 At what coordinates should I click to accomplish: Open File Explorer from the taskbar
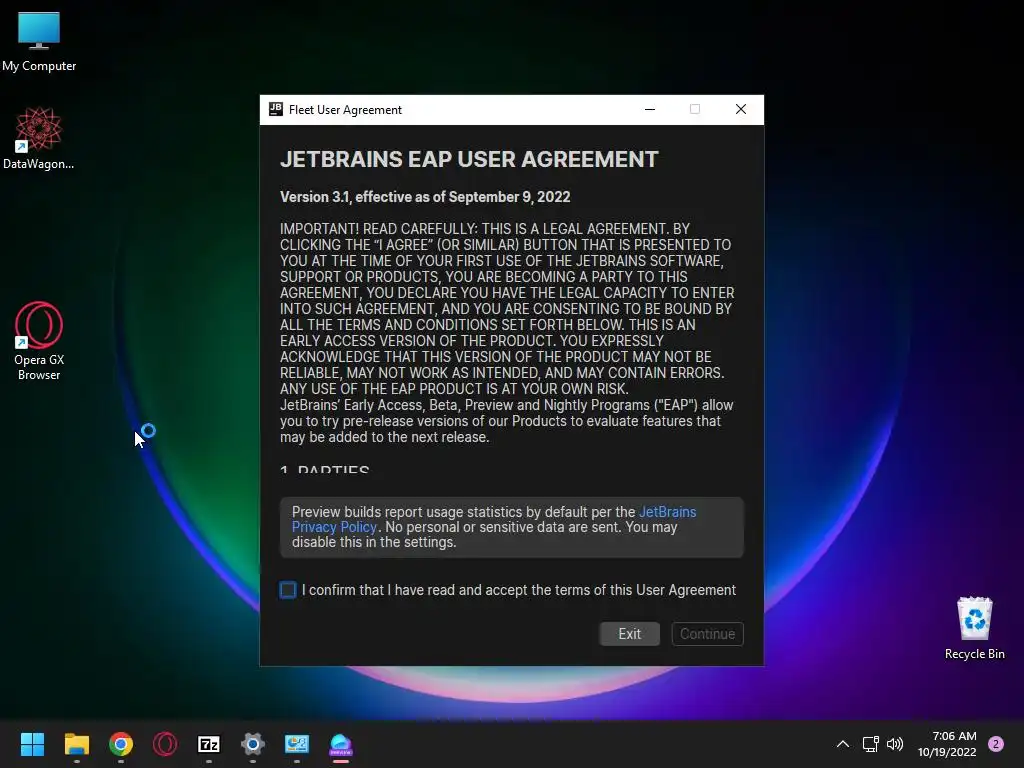(x=76, y=744)
